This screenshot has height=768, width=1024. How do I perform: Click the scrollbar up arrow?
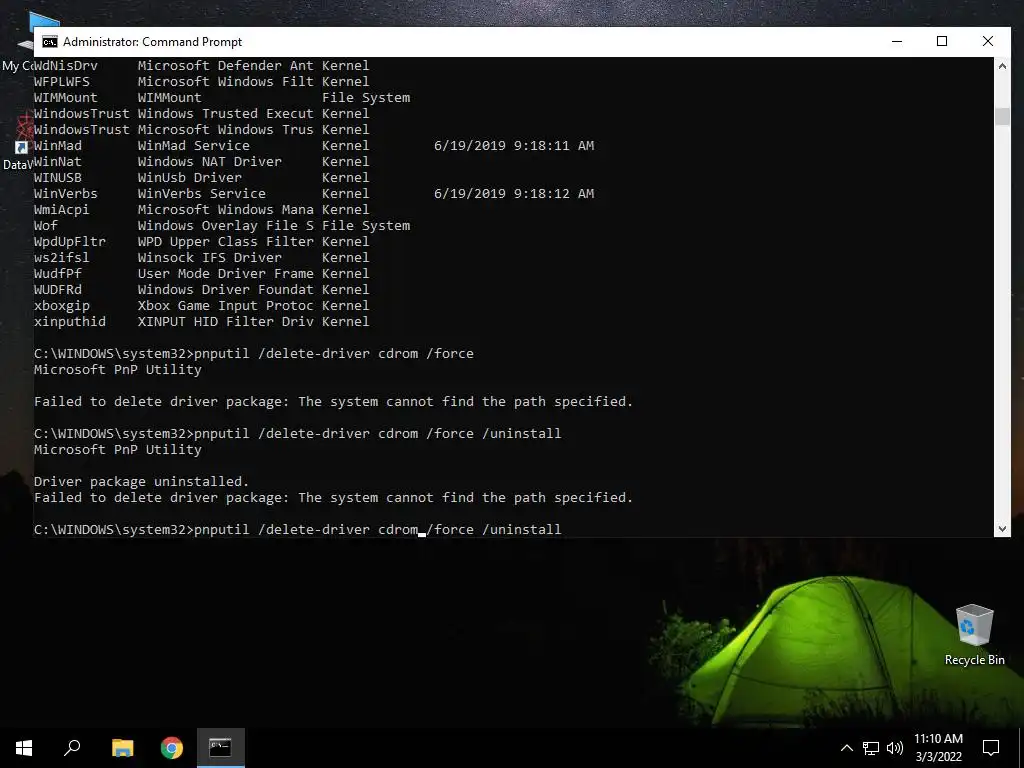point(1002,66)
